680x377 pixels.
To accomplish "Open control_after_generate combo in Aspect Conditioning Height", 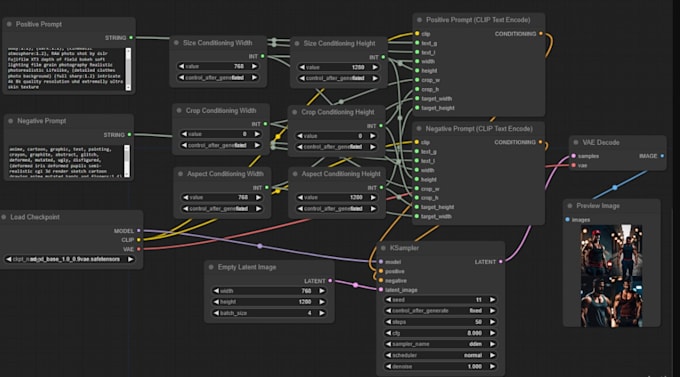I will pos(337,209).
